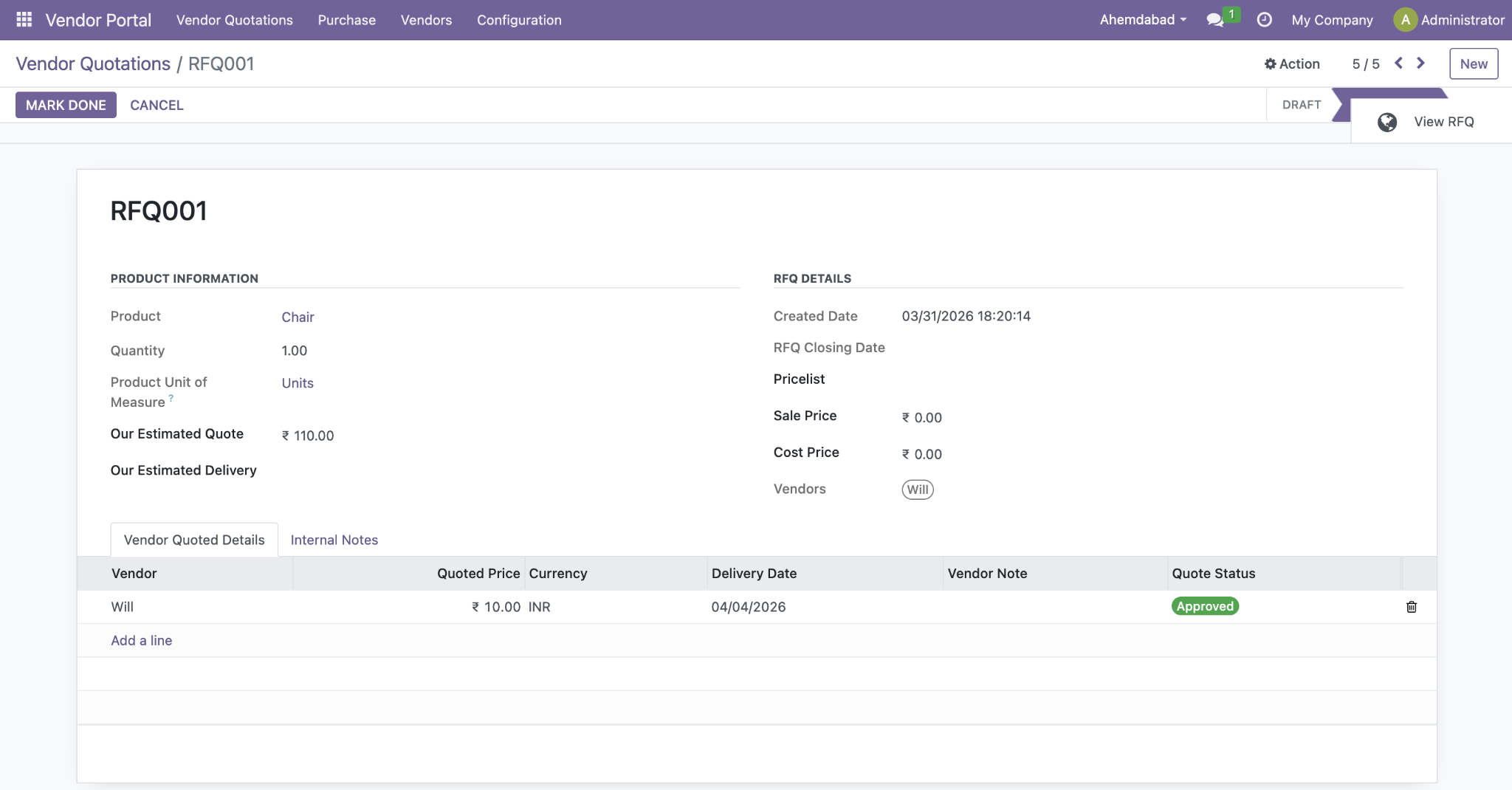
Task: Click the Our Estimated Delivery field
Action: click(x=509, y=470)
